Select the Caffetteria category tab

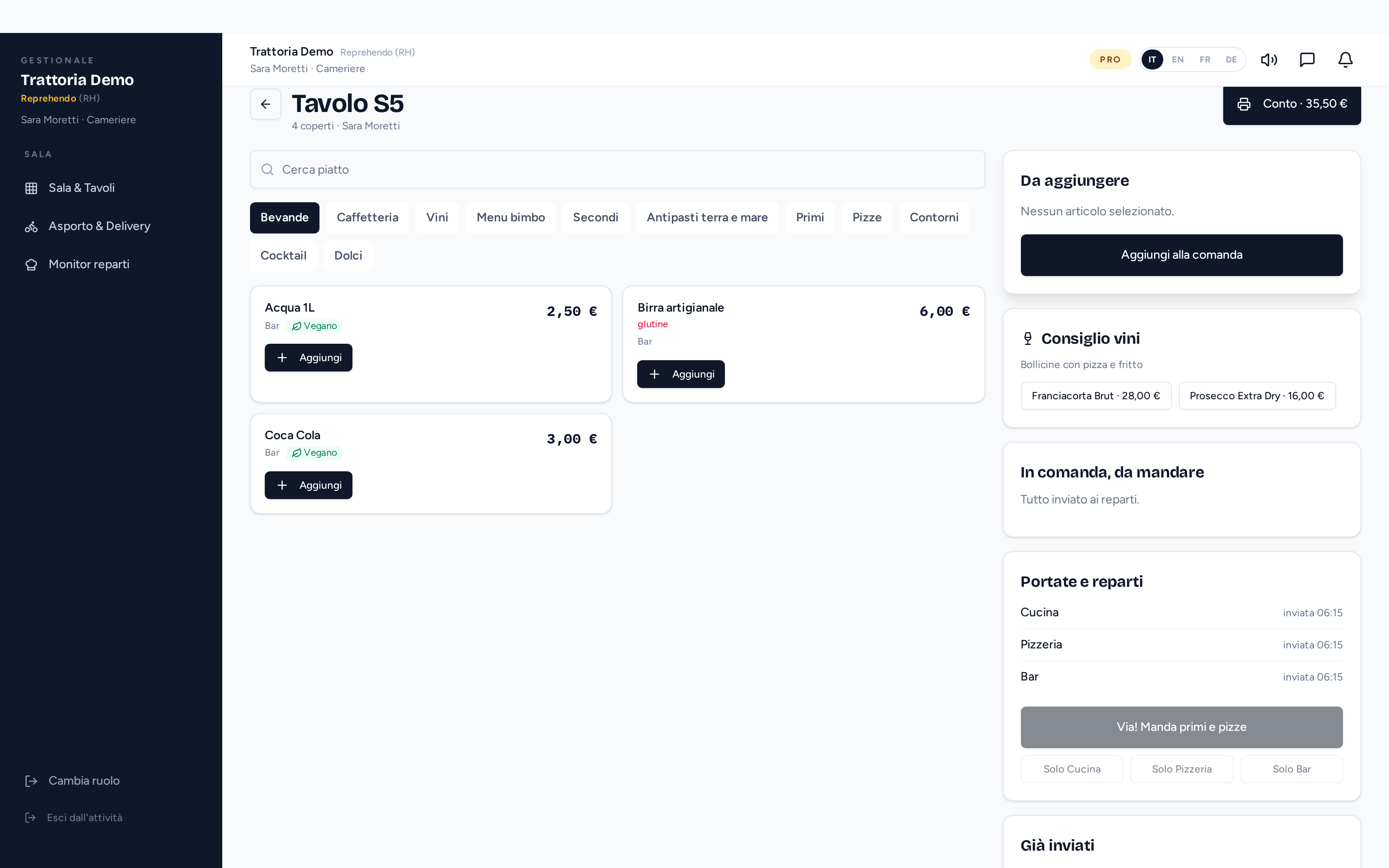coord(367,217)
